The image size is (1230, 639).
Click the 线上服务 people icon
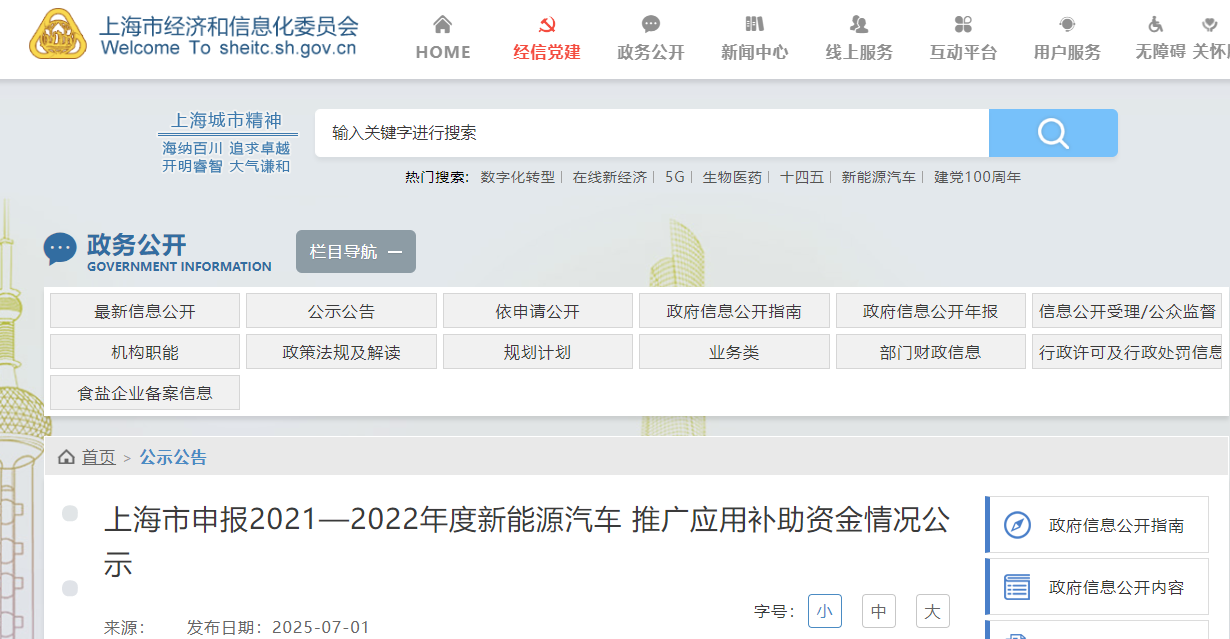tap(858, 25)
